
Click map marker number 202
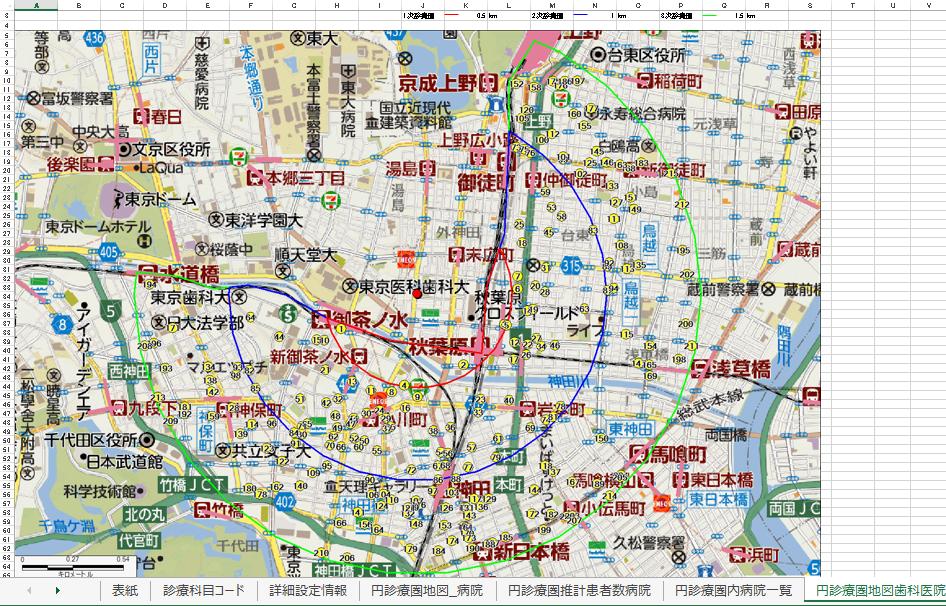[687, 275]
